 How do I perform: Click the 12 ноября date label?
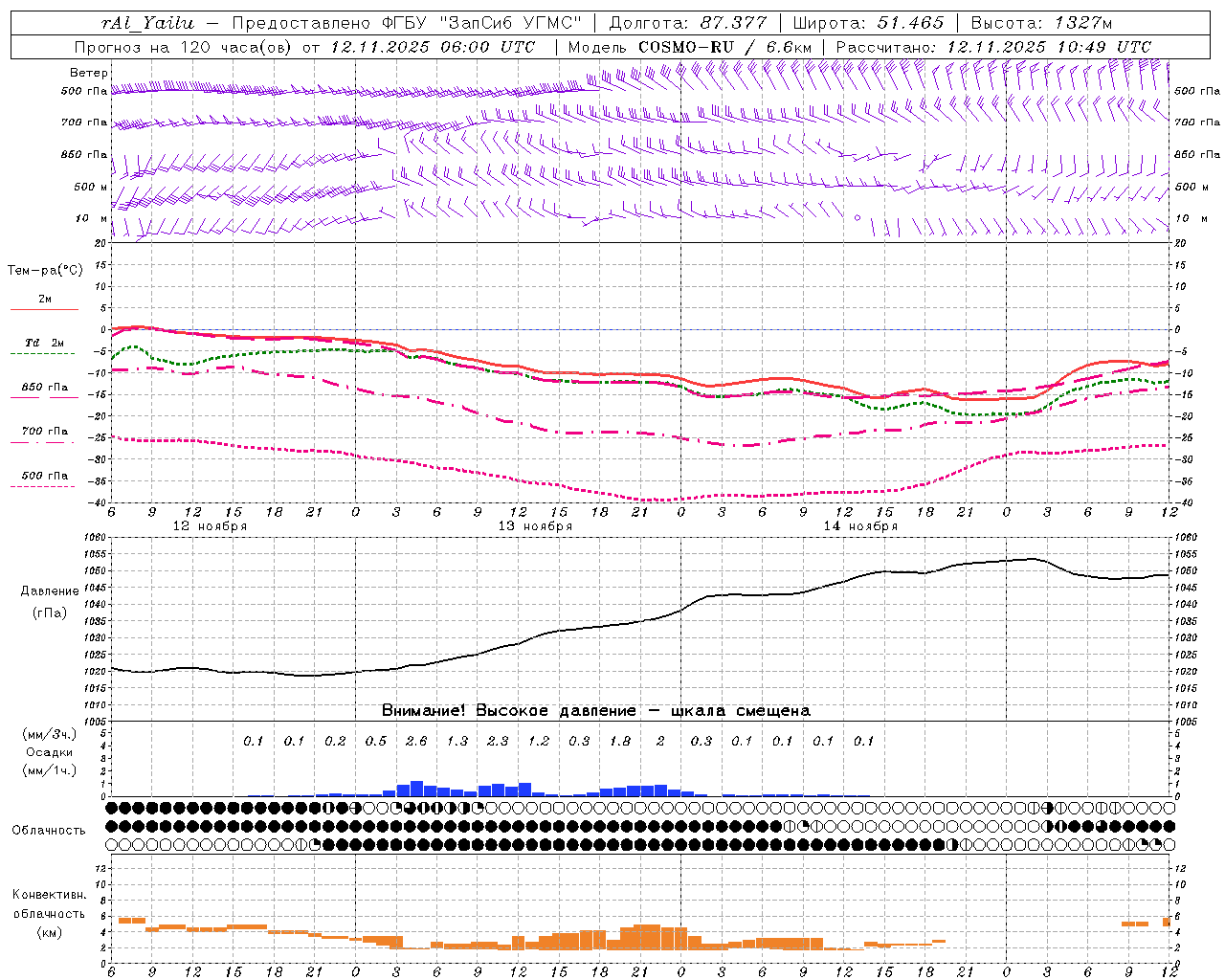pos(210,526)
